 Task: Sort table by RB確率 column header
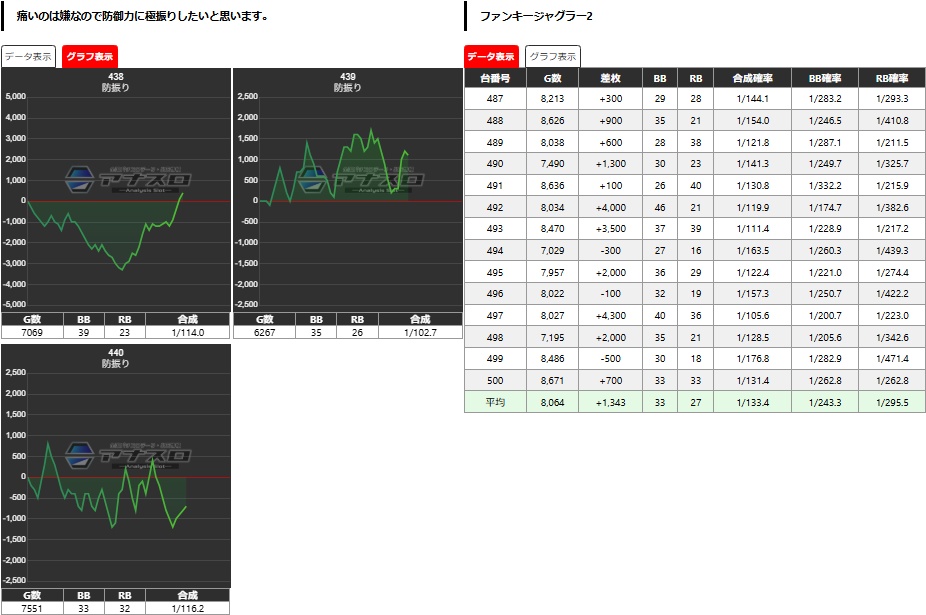[x=892, y=78]
